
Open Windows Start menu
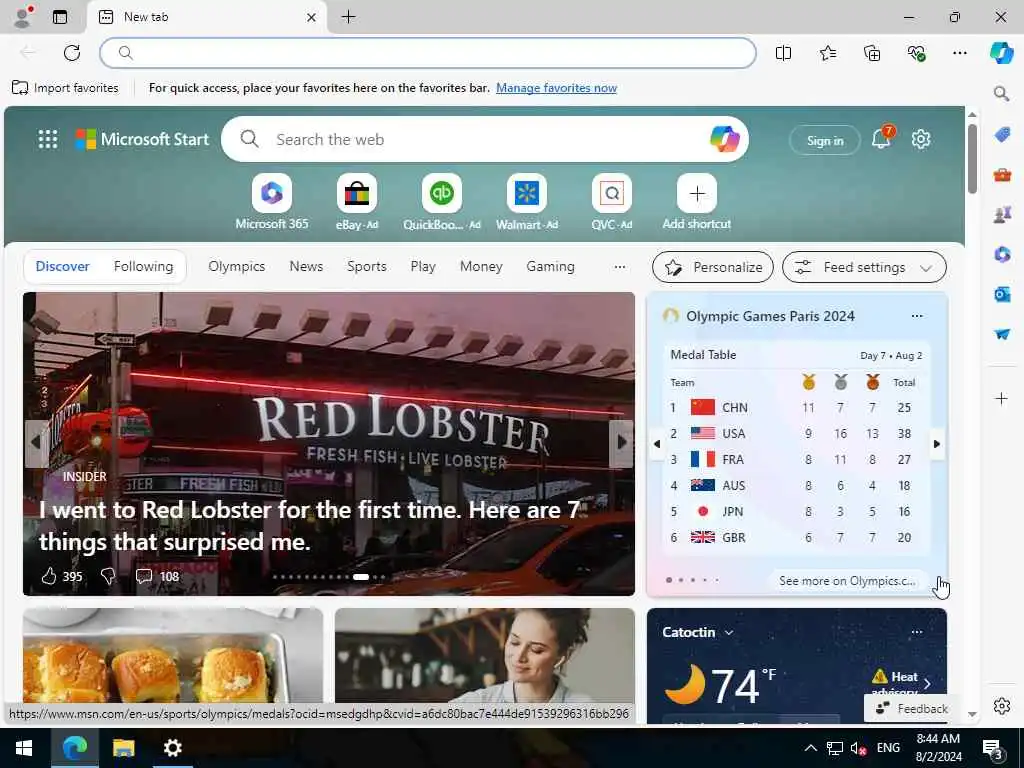click(x=24, y=748)
